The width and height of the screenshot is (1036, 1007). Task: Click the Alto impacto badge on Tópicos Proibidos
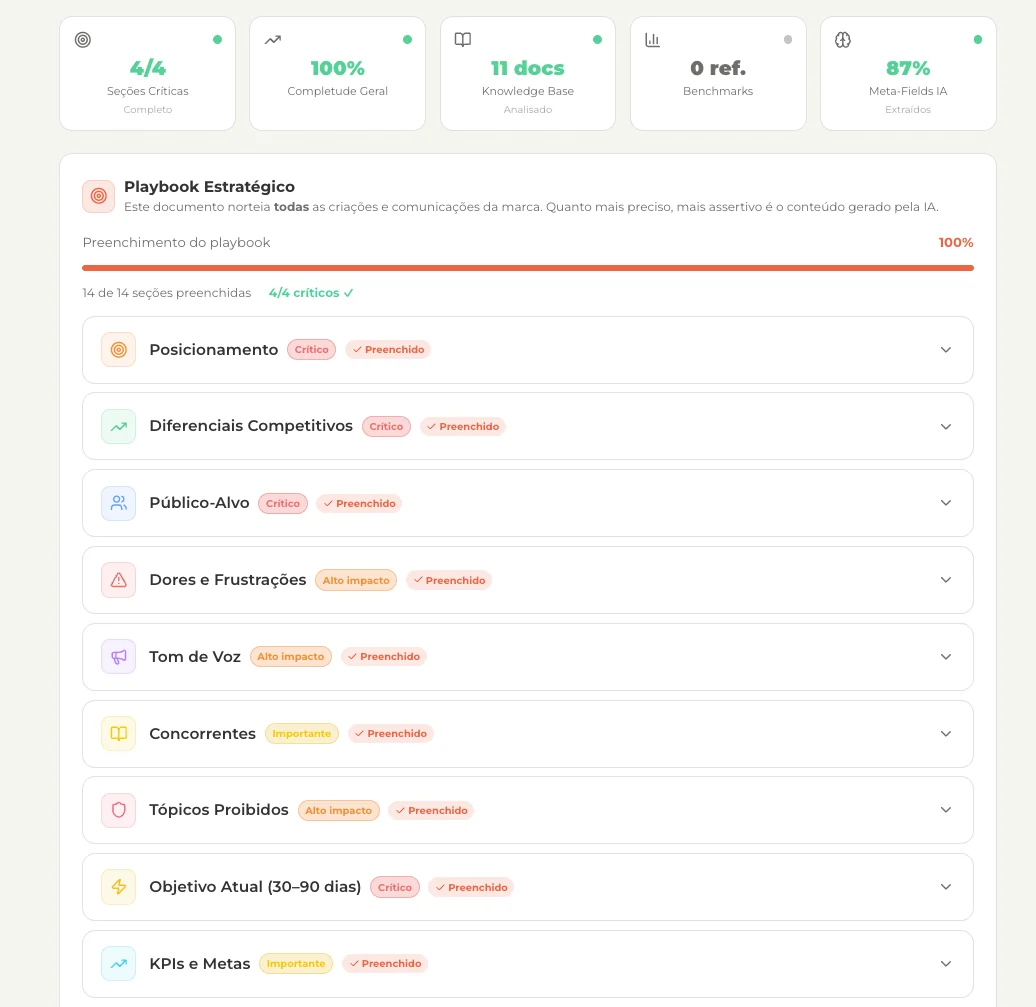click(x=339, y=810)
